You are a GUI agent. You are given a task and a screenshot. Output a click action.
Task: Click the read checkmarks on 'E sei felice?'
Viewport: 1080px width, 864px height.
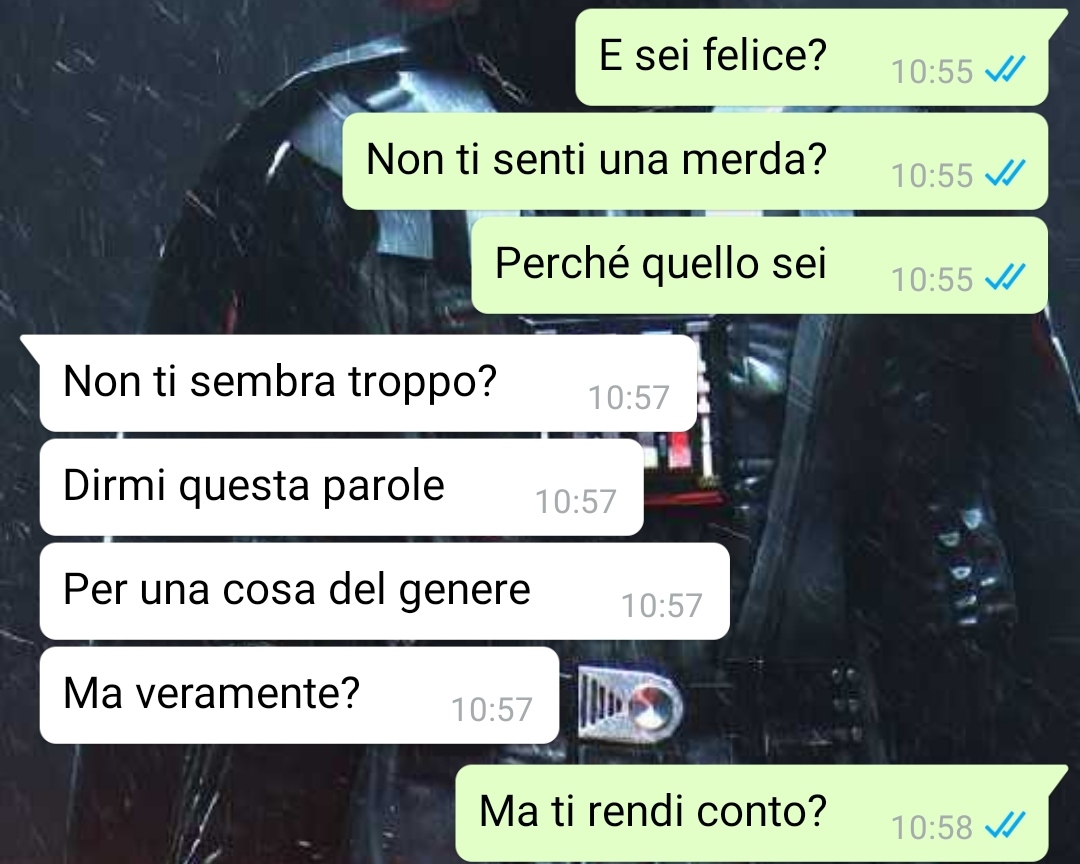click(x=1006, y=70)
